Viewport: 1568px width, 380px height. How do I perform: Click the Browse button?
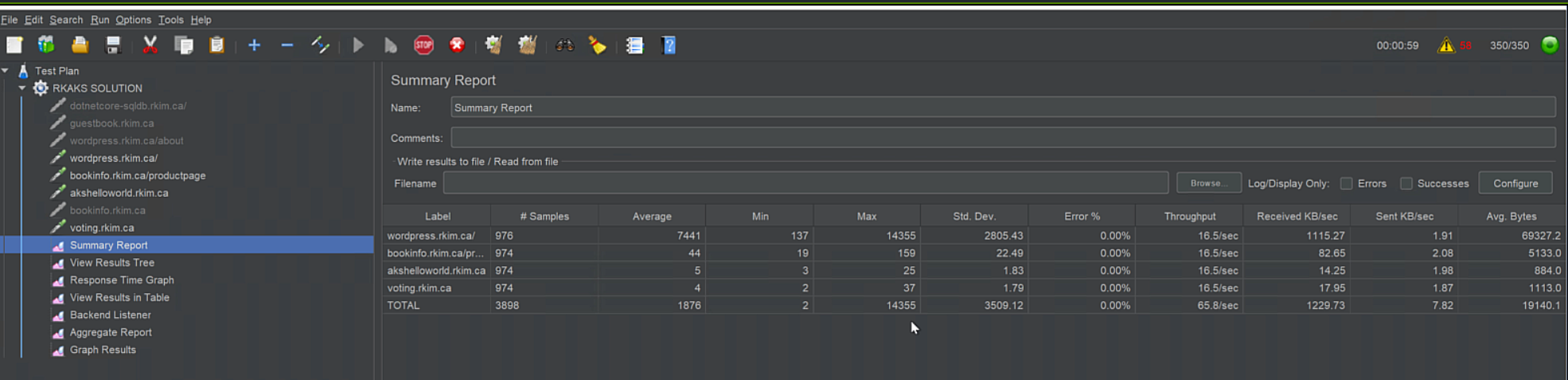click(x=1208, y=183)
